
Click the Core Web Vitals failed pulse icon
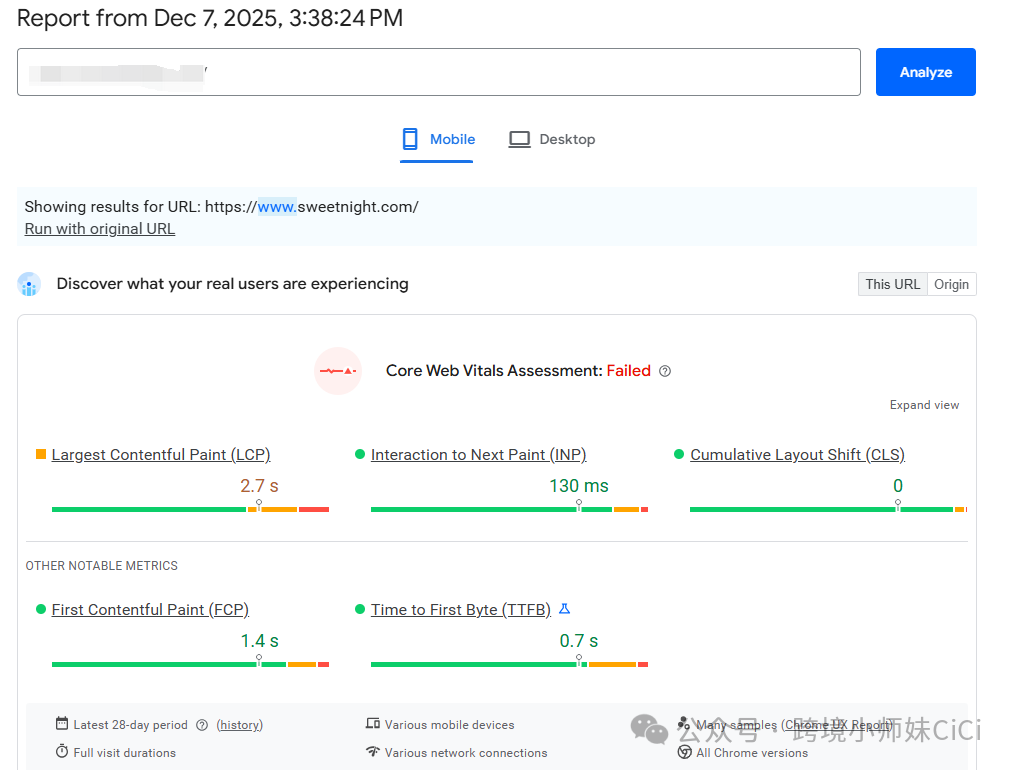pyautogui.click(x=337, y=371)
